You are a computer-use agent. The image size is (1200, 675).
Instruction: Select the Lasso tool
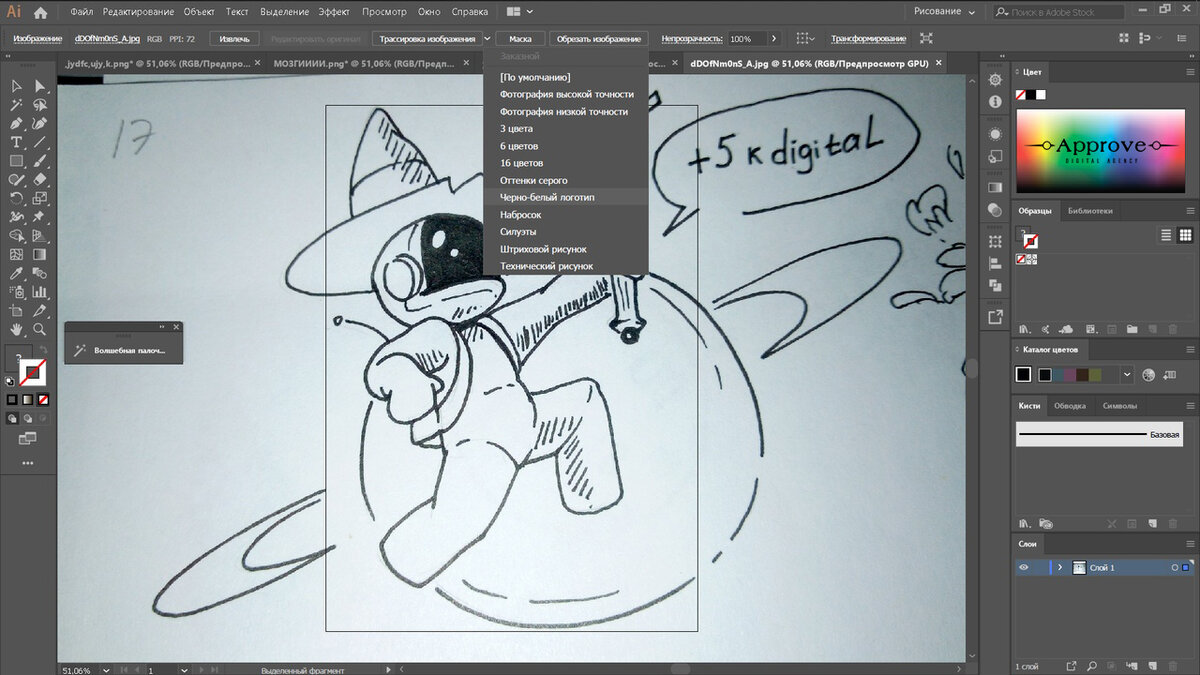40,105
